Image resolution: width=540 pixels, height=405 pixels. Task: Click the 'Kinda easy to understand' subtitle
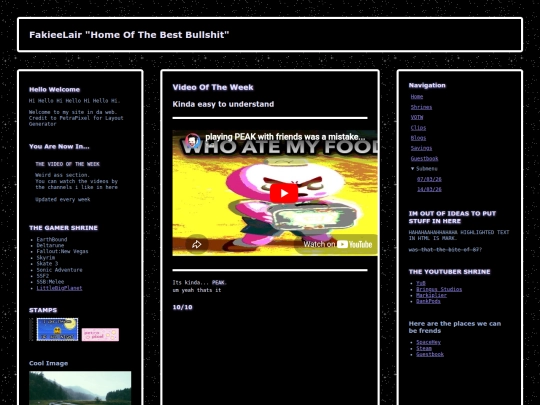tap(223, 104)
